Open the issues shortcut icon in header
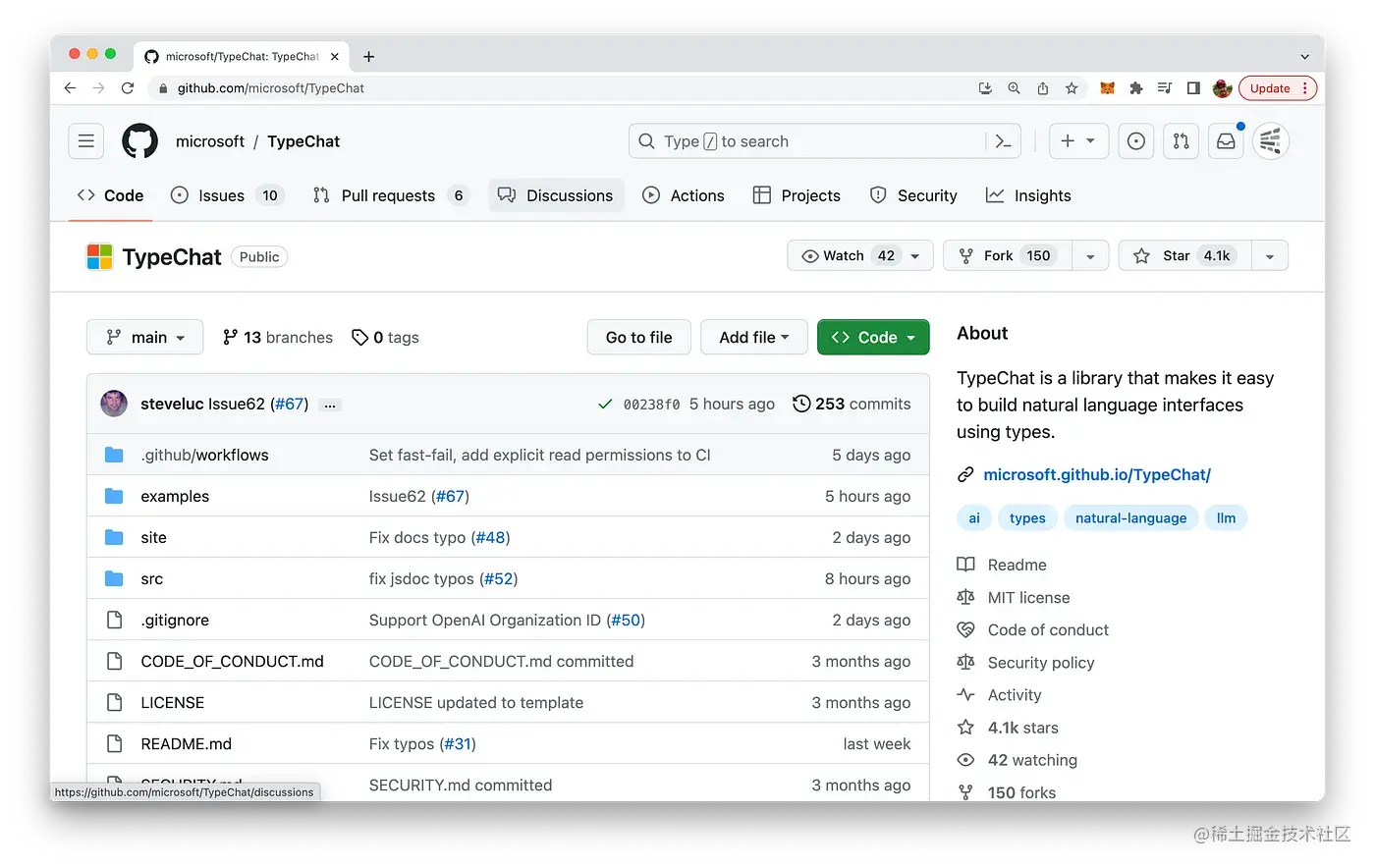 tap(1136, 141)
